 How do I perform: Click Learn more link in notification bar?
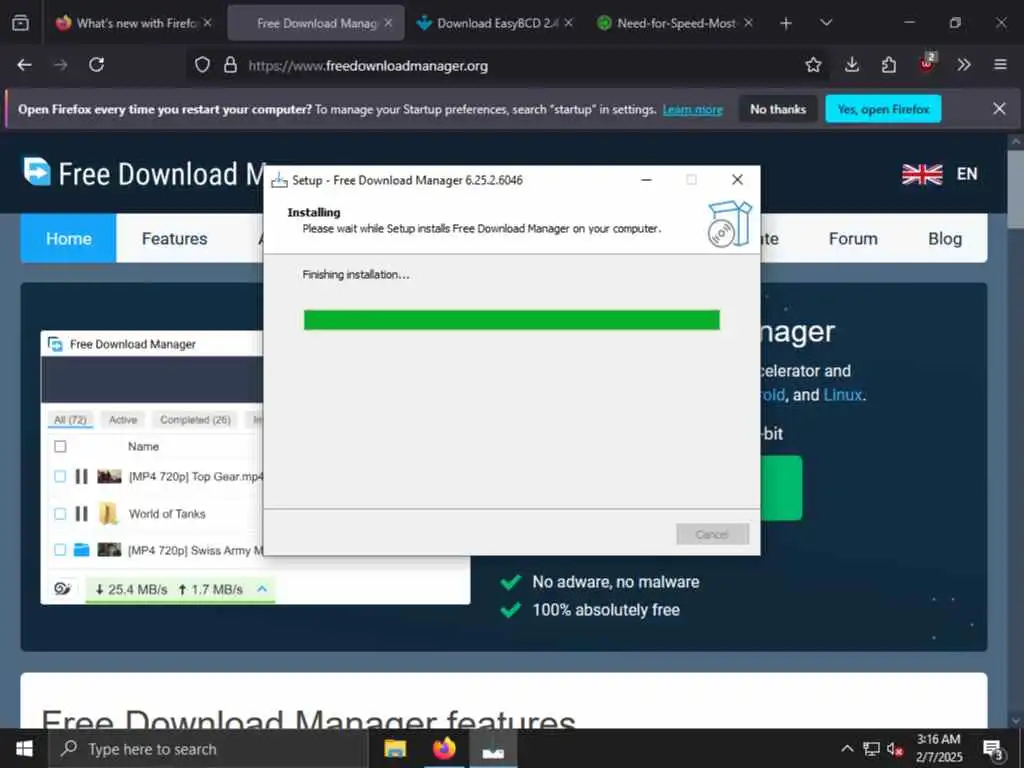[692, 110]
